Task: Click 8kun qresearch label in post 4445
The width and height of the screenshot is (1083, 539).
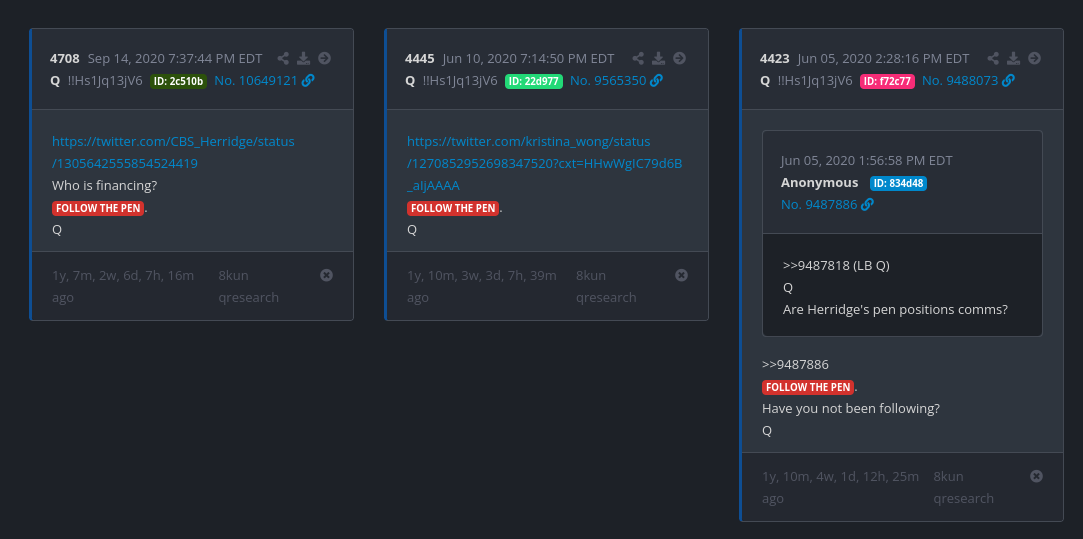Action: pyautogui.click(x=606, y=286)
